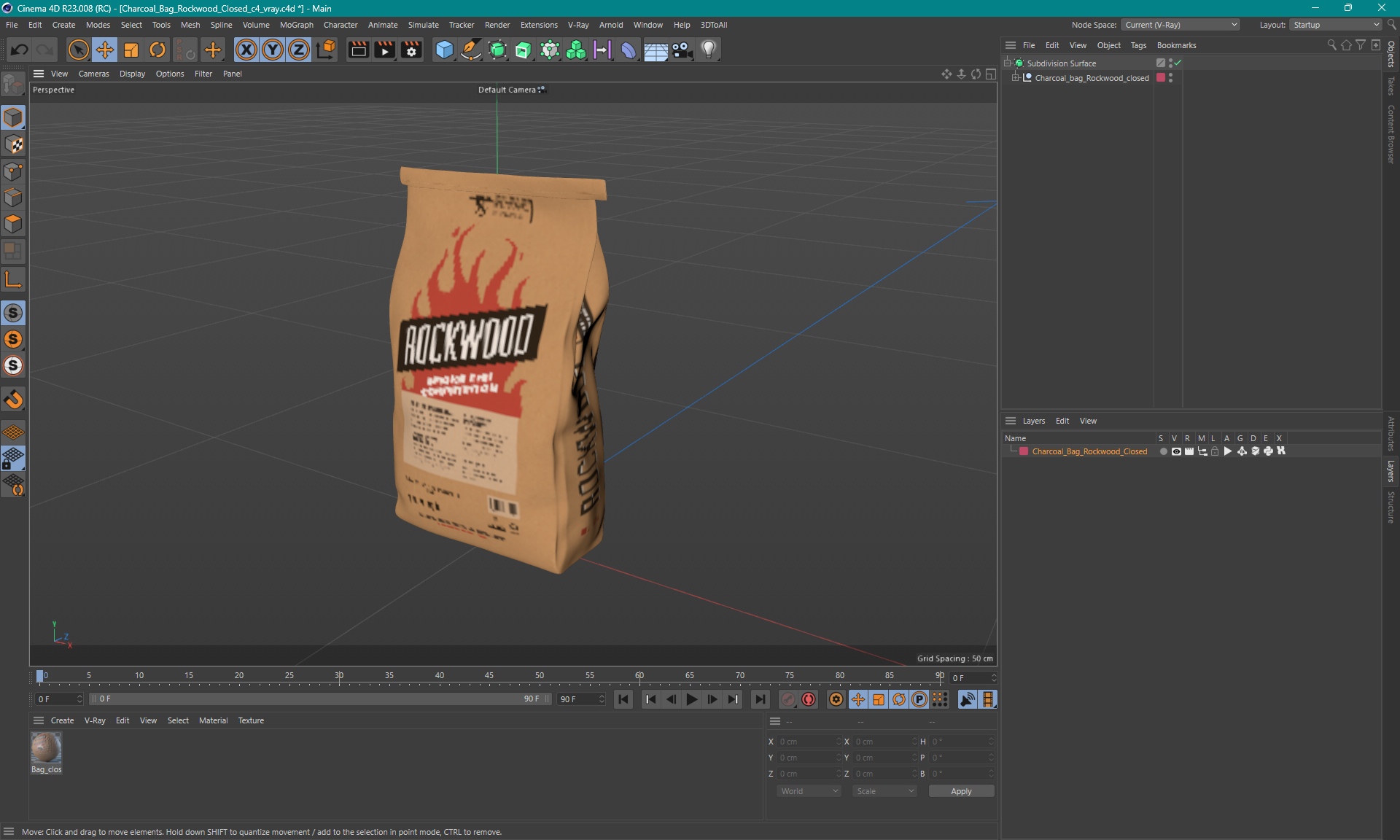
Task: Click preview range slider bar
Action: pos(319,699)
